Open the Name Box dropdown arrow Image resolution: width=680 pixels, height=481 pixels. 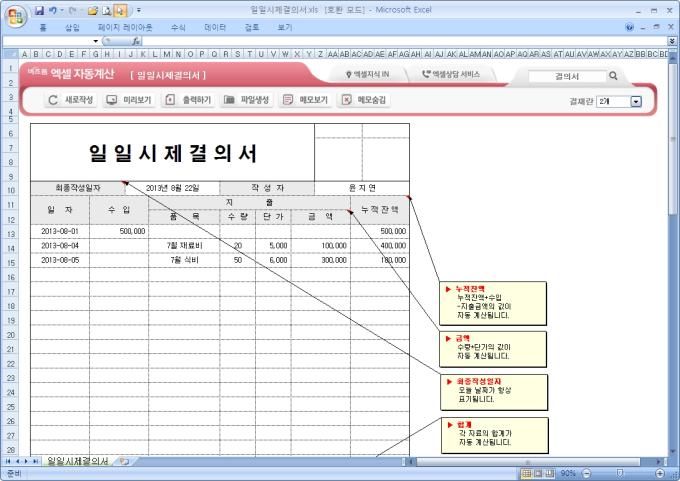pos(95,41)
